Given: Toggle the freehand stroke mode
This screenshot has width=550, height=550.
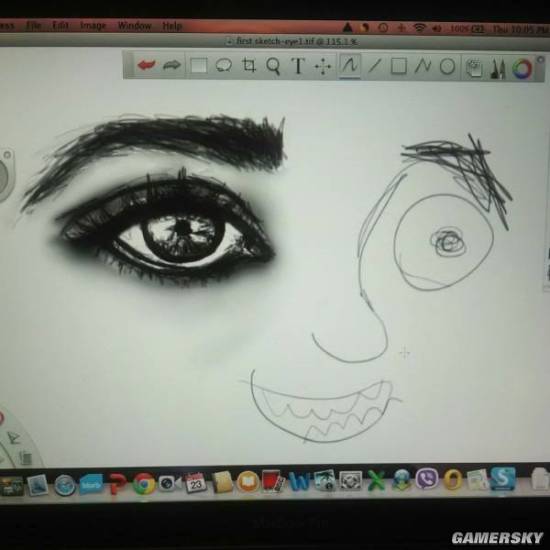Looking at the screenshot, I should click(x=350, y=66).
